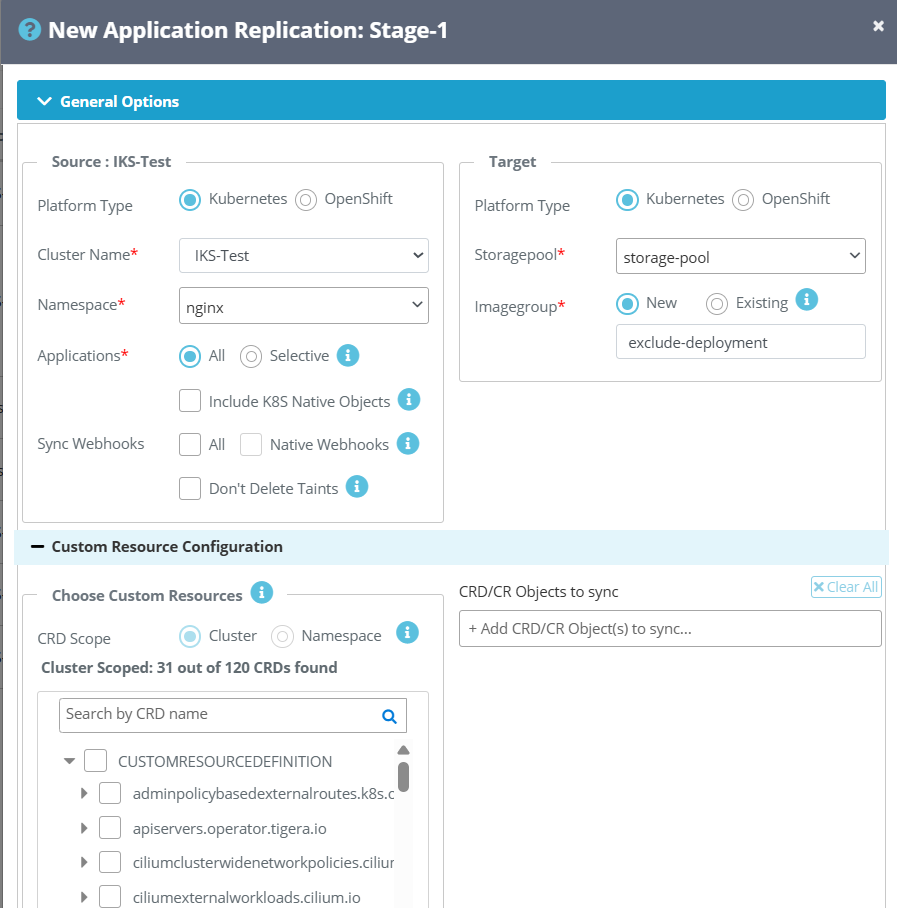Viewport: 897px width, 908px height.
Task: Show info about Imagegroup options
Action: (807, 300)
